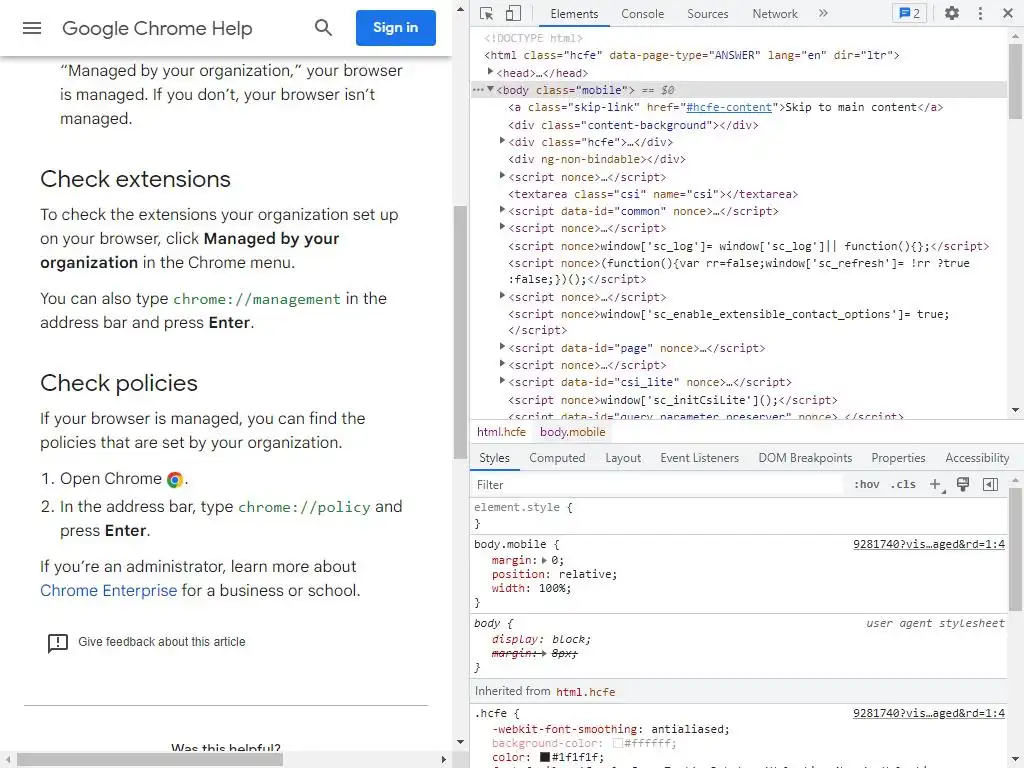Open the Event Listeners pane tab
Image resolution: width=1024 pixels, height=768 pixels.
699,458
